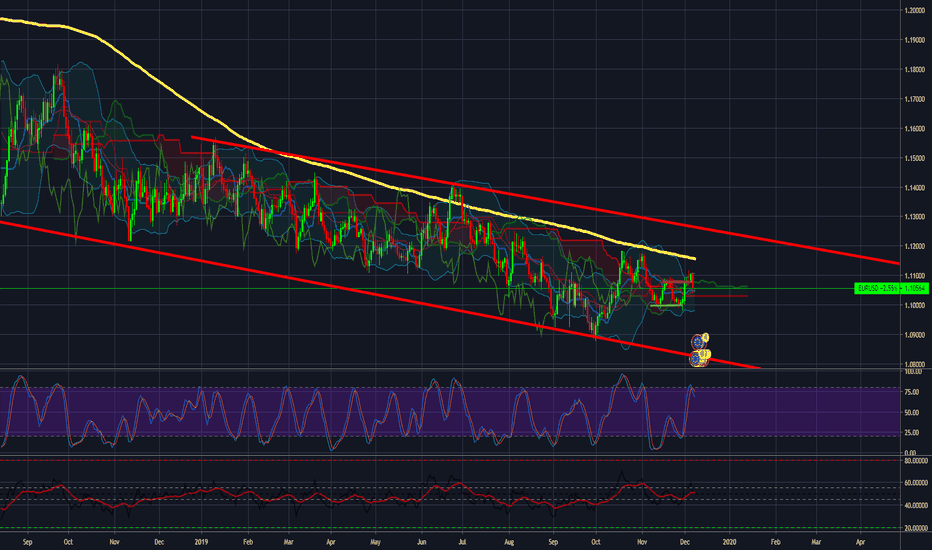Click the yellow badge on upper event icon
Screen dimensions: 932x550
pos(705,336)
